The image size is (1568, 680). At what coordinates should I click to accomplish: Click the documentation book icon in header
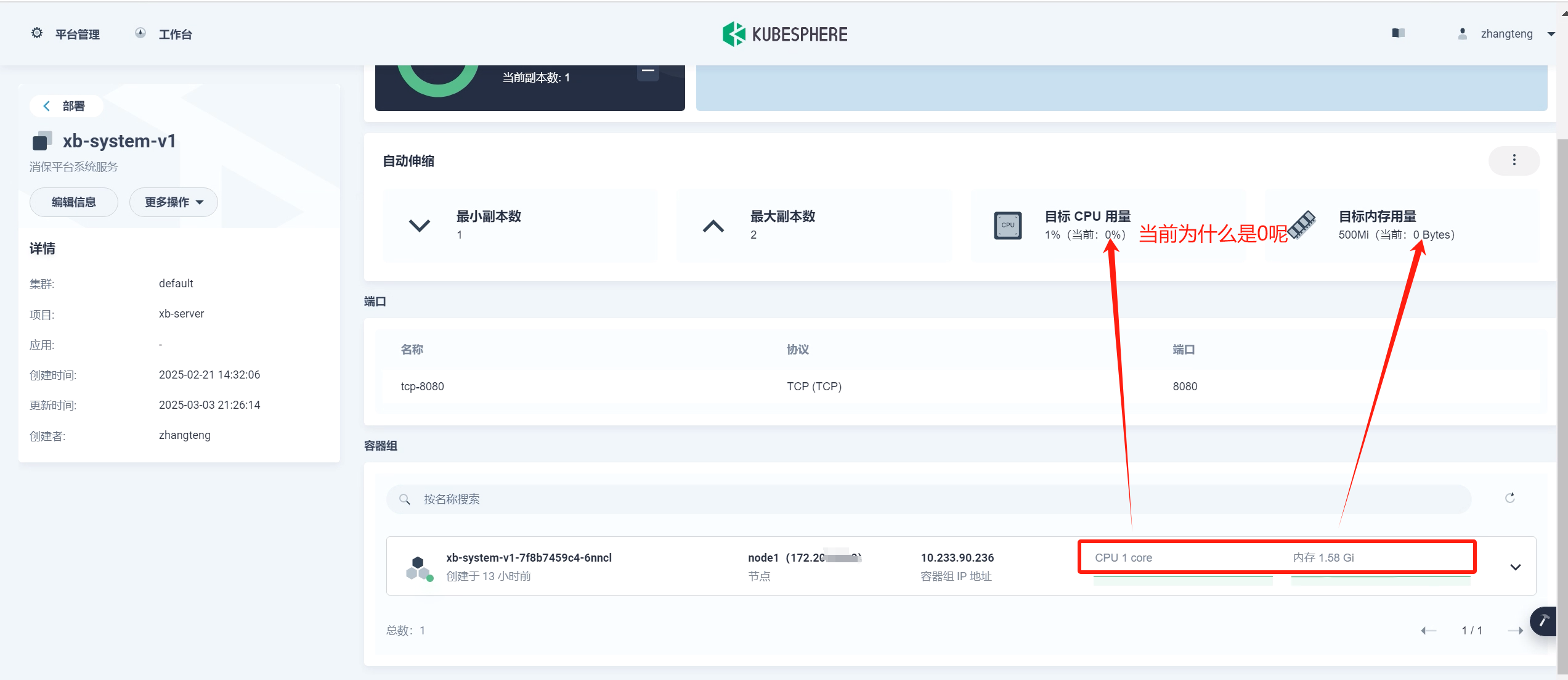tap(1399, 33)
